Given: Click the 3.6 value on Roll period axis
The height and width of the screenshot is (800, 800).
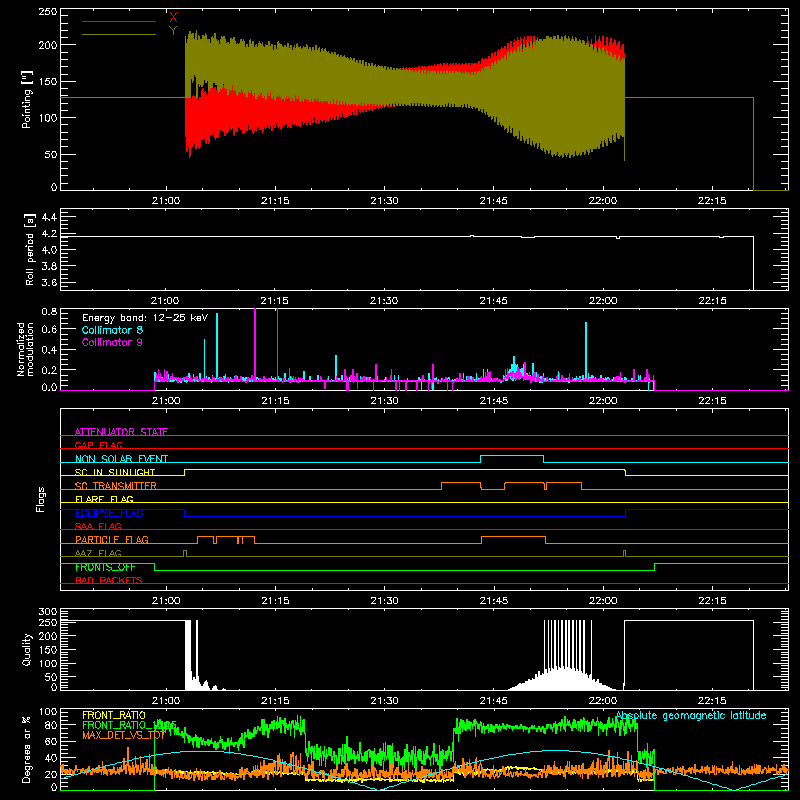Looking at the screenshot, I should [49, 282].
